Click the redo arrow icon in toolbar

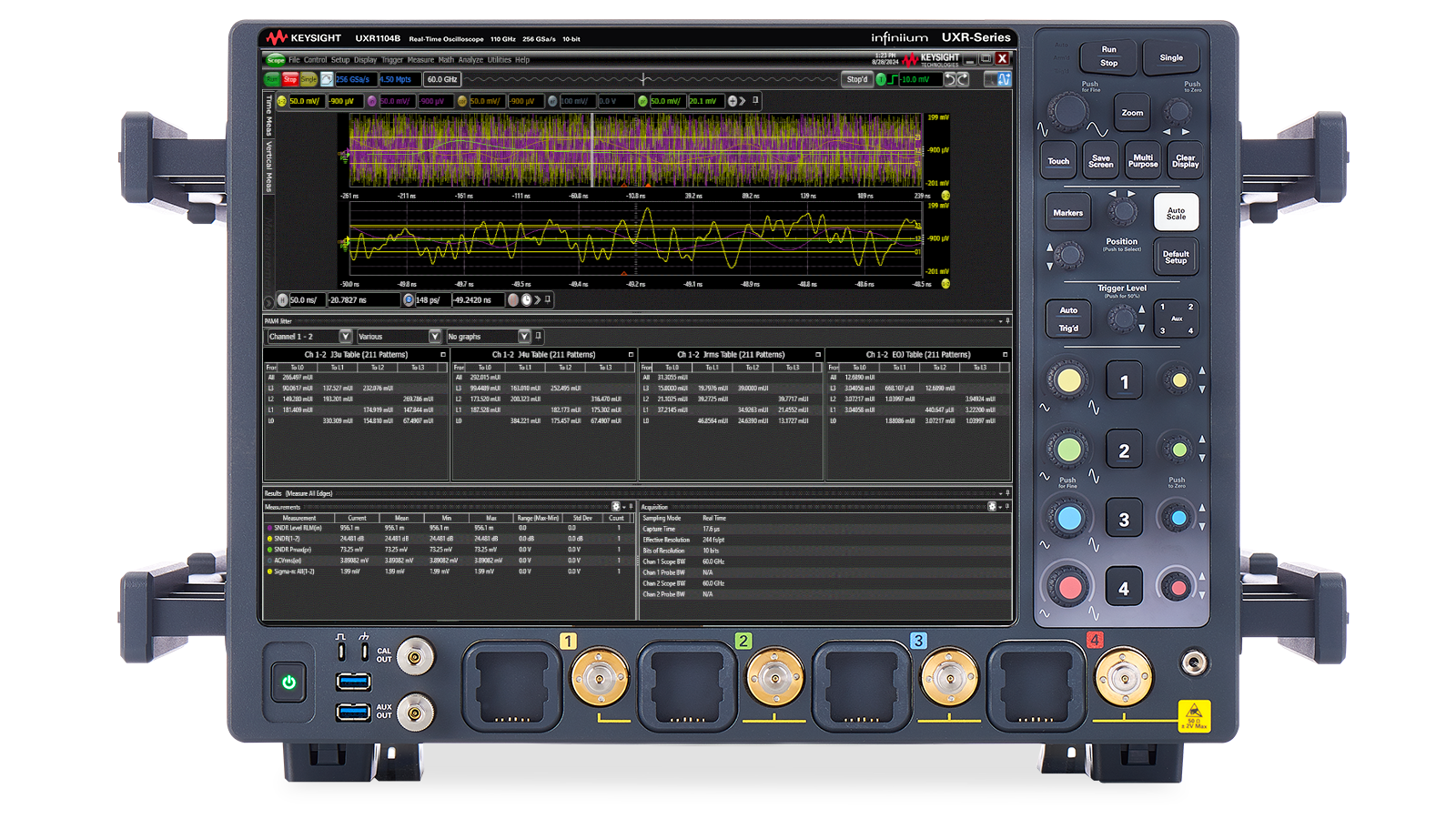click(x=963, y=80)
